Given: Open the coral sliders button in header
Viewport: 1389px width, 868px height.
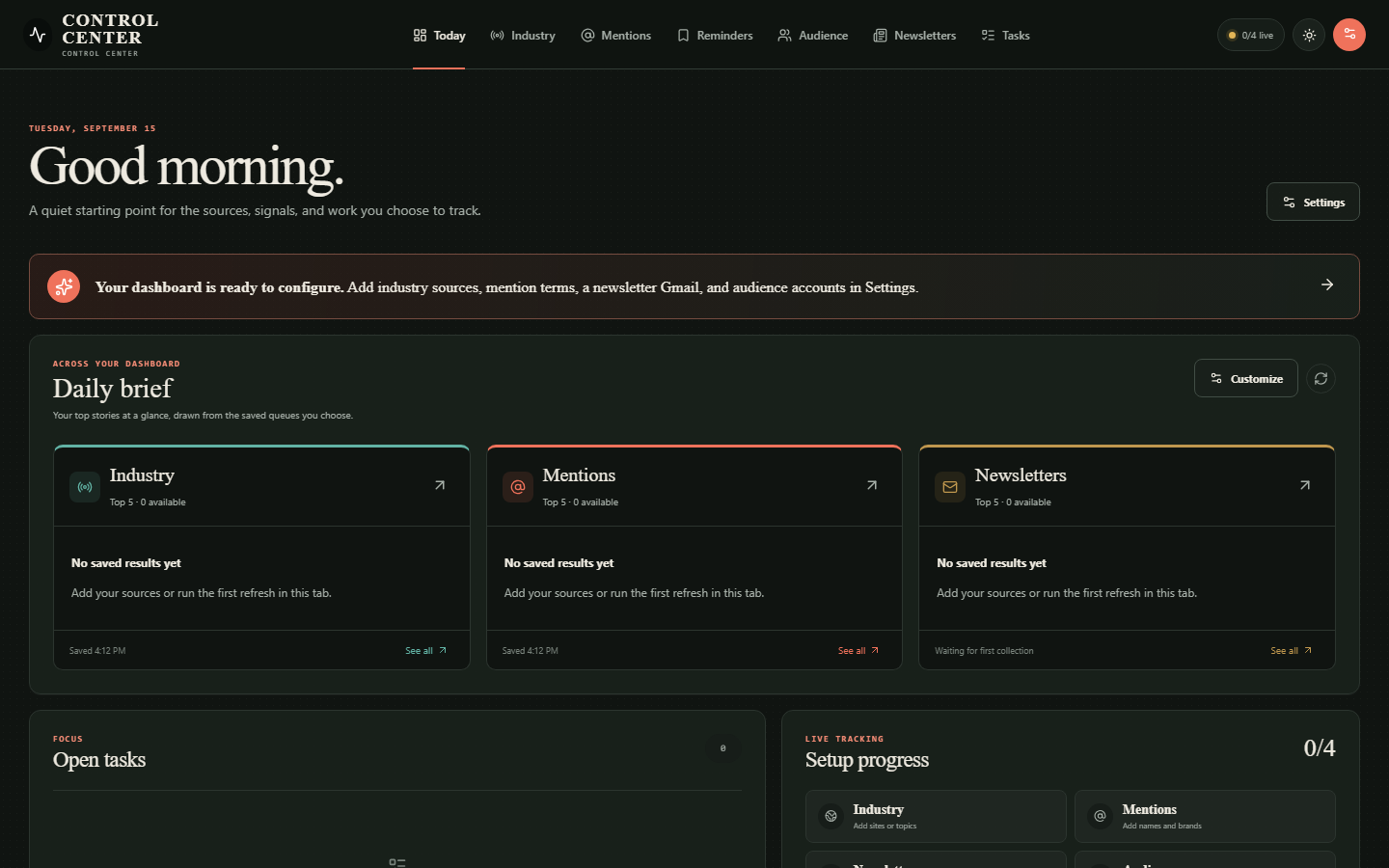Looking at the screenshot, I should [x=1349, y=35].
